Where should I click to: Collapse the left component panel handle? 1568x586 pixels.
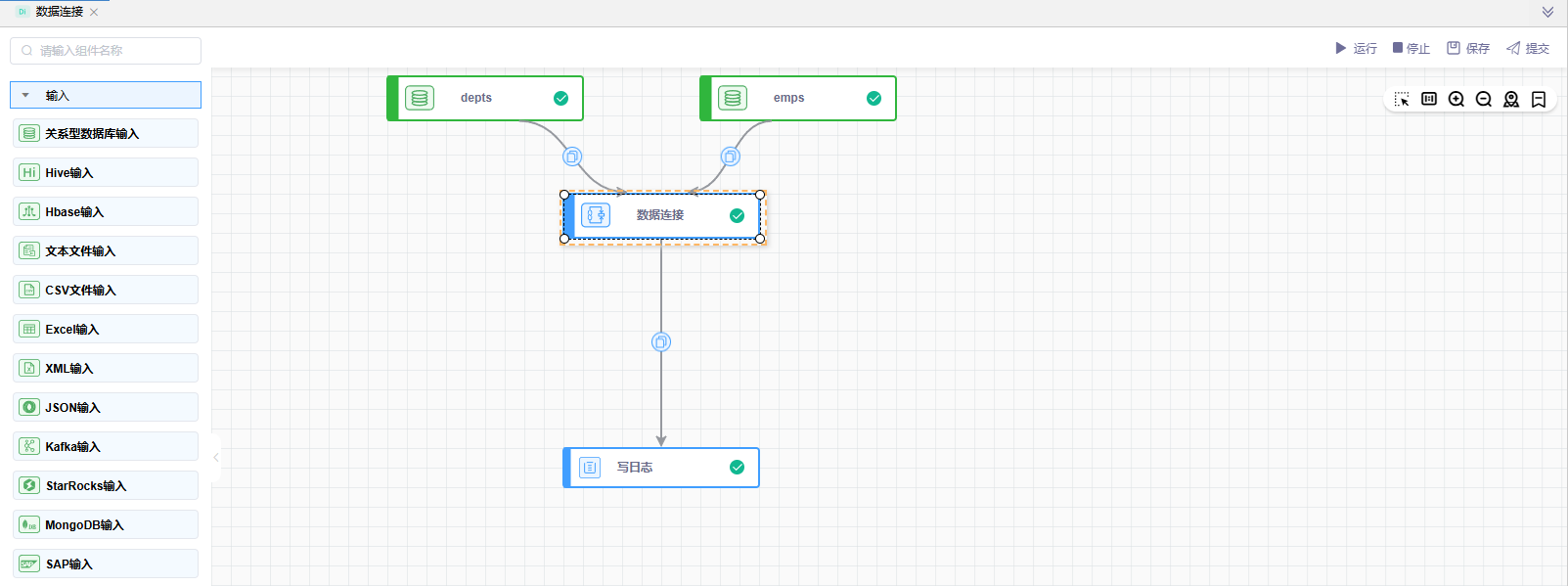216,457
